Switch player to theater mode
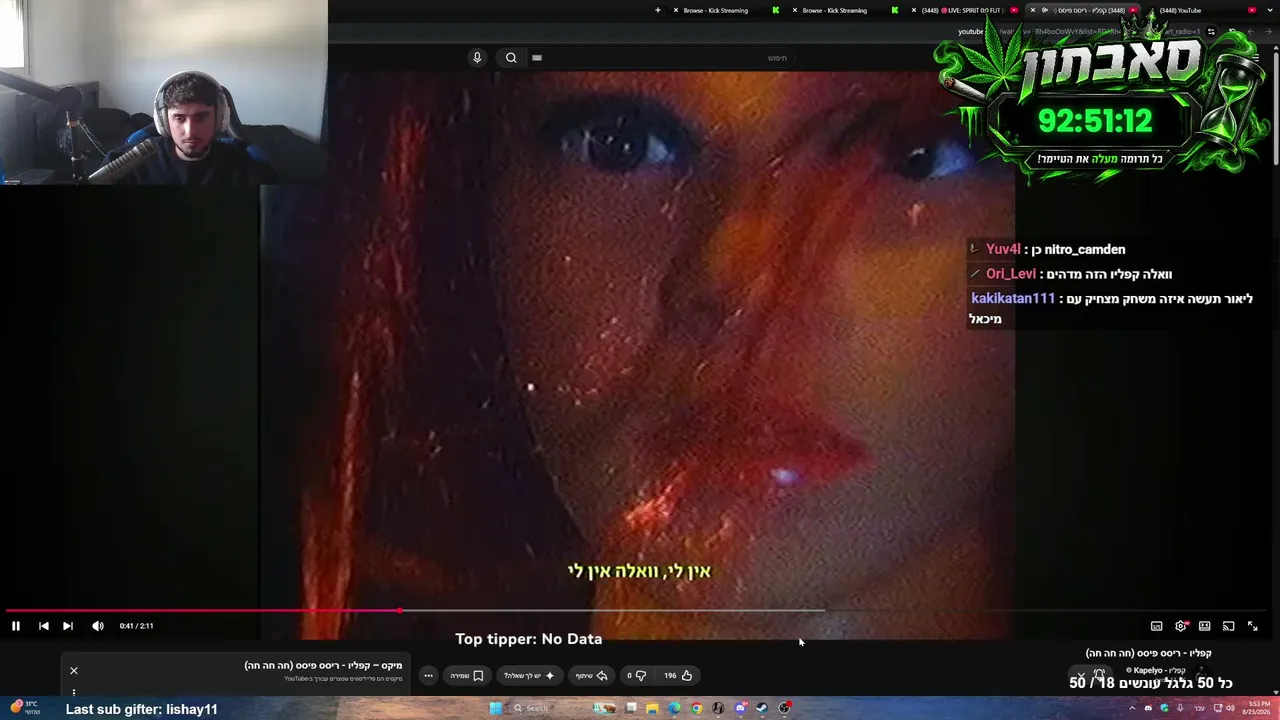The height and width of the screenshot is (720, 1280). pyautogui.click(x=1205, y=626)
